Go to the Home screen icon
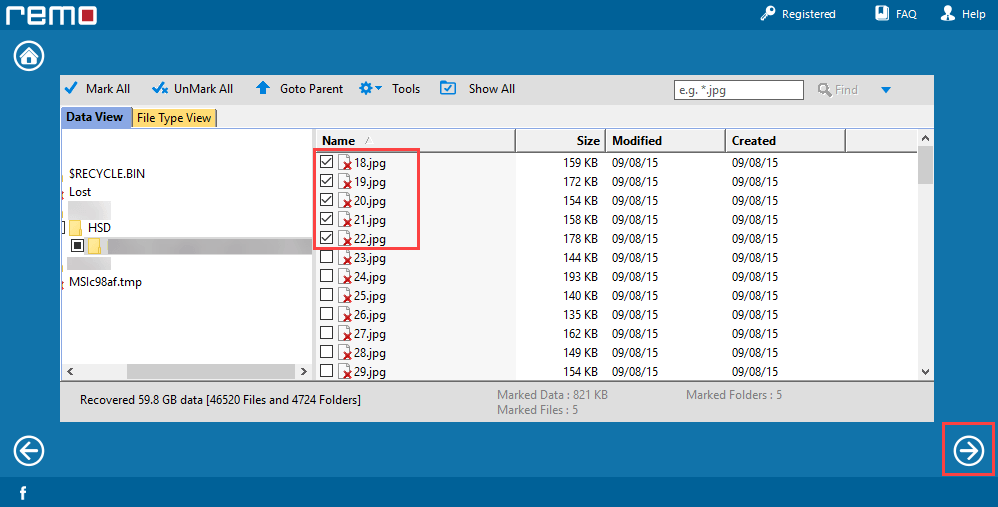Screen dimensions: 998x507 29,55
